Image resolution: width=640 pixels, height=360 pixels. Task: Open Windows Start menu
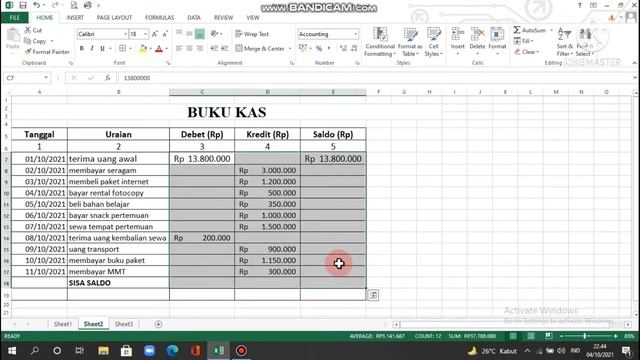[x=12, y=351]
